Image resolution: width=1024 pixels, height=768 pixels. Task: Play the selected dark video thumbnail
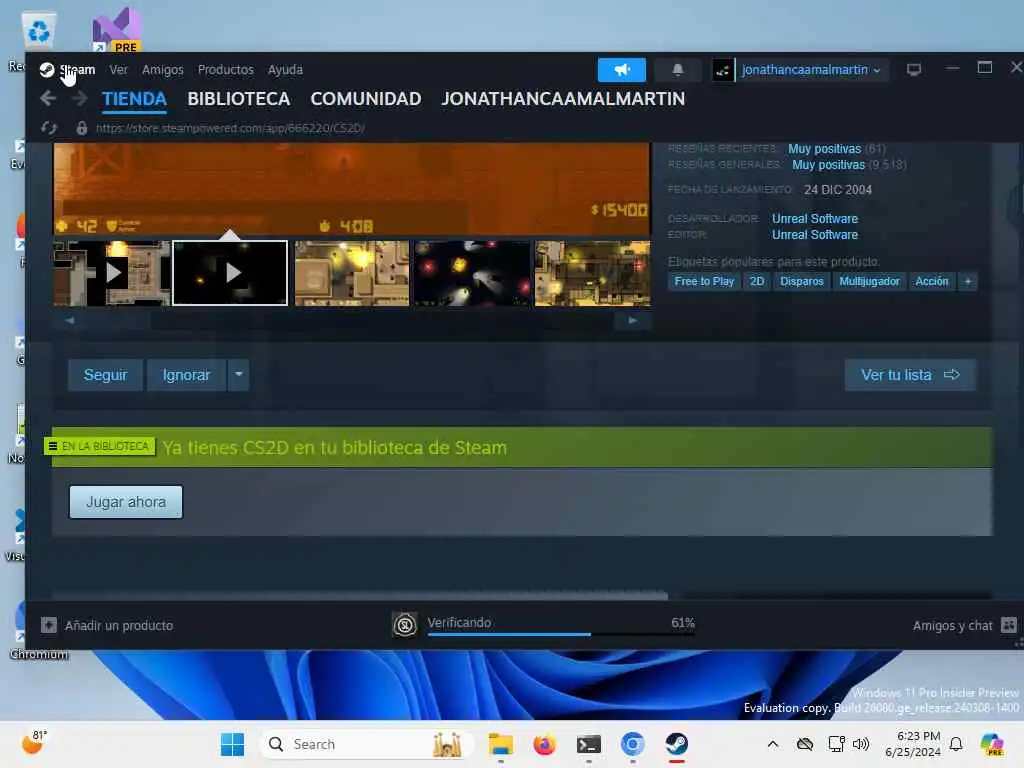click(x=230, y=273)
